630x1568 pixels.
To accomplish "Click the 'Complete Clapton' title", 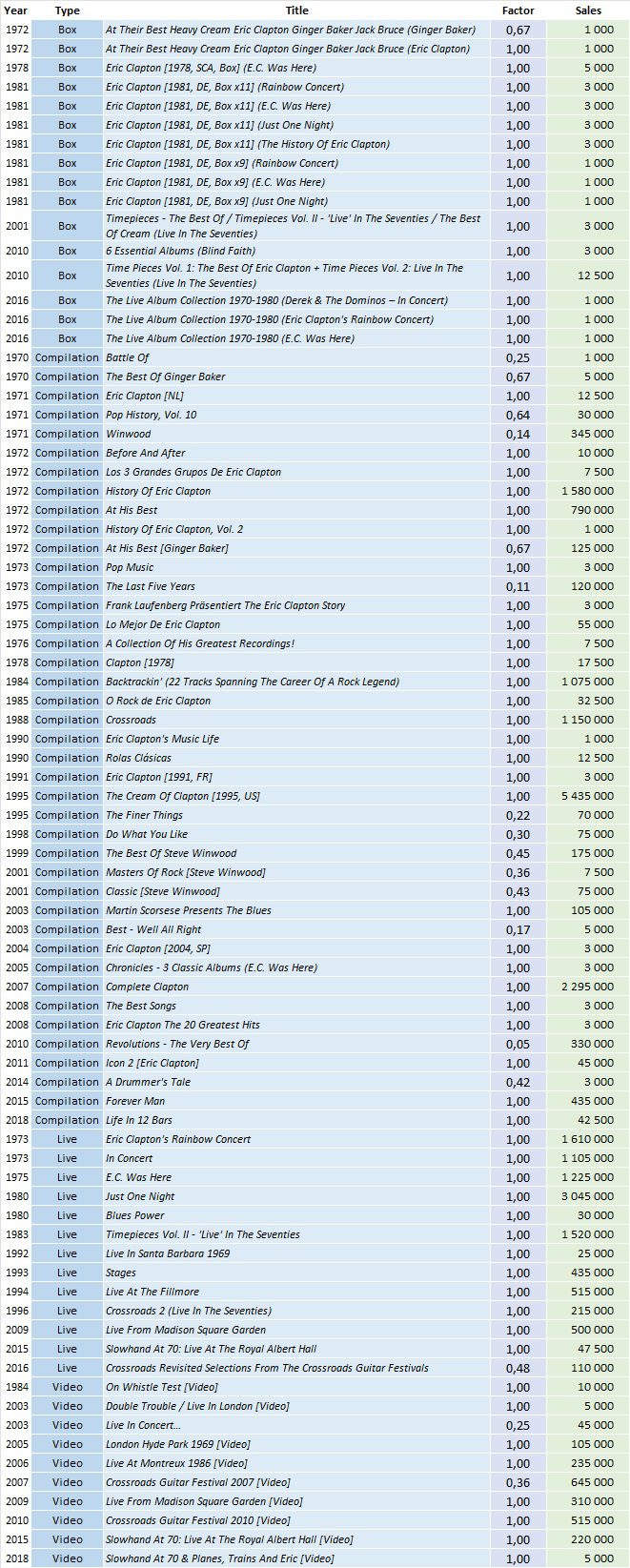I will (147, 987).
